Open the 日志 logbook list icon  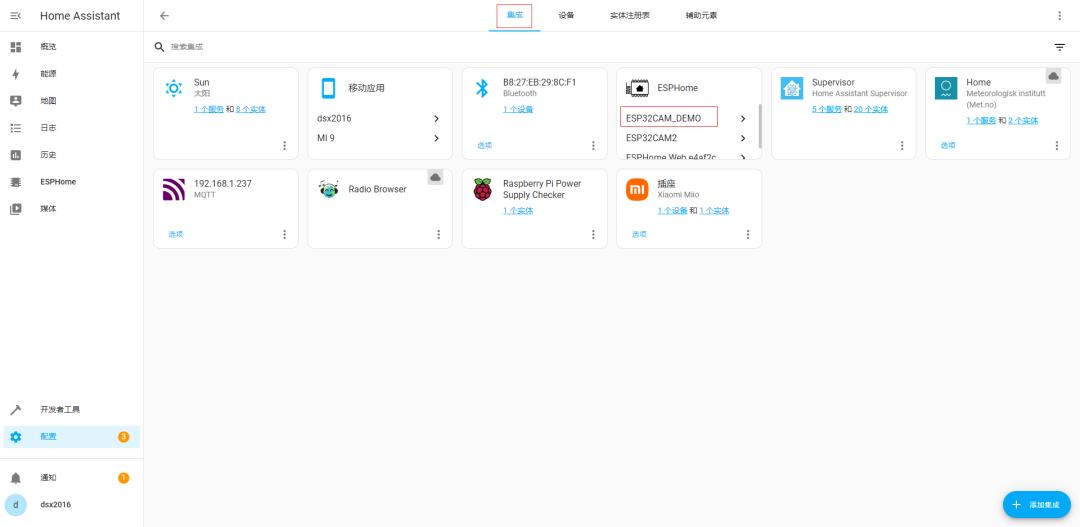[x=16, y=128]
